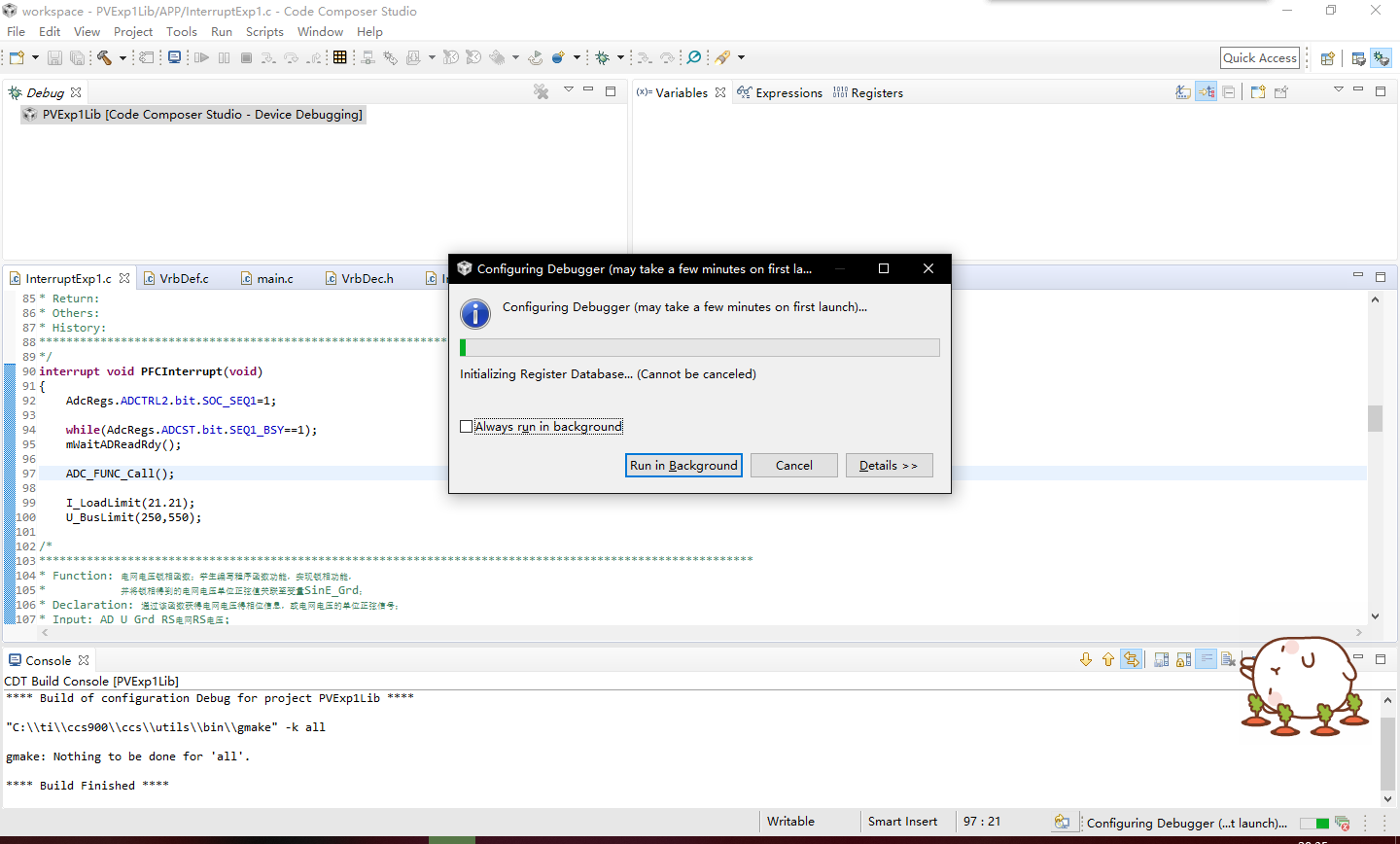The width and height of the screenshot is (1400, 844).
Task: Close the InterruptExp1.c editor tab
Action: 124,278
